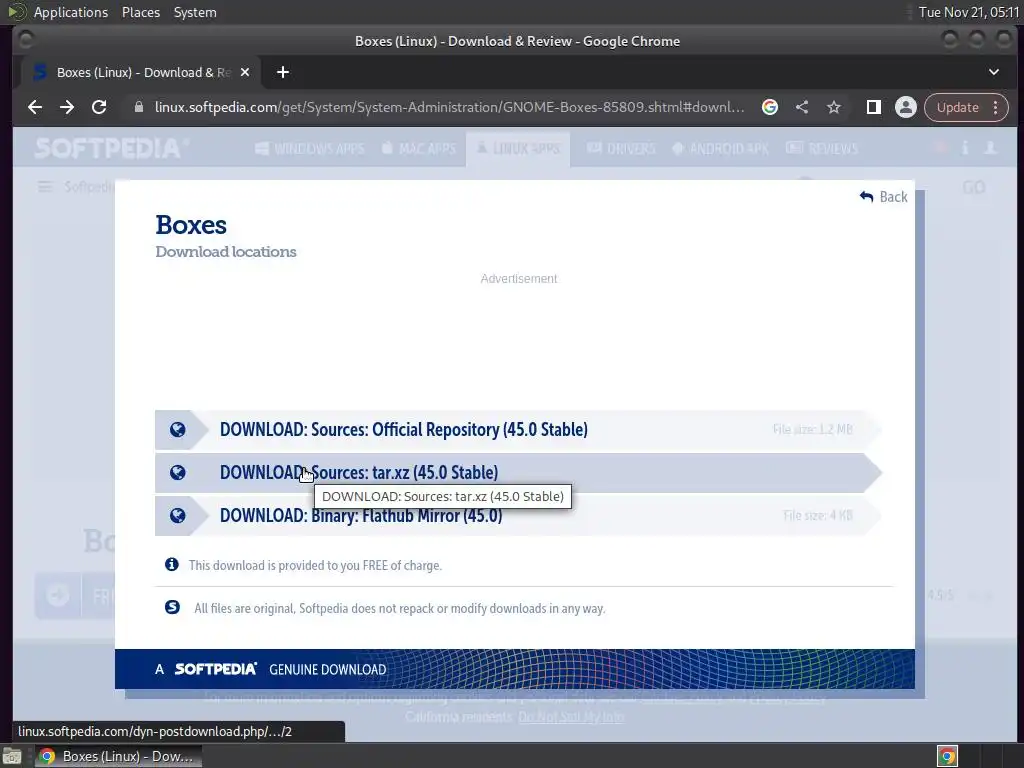Click the 'Boxes' dialog heading
The image size is (1024, 768).
click(191, 225)
